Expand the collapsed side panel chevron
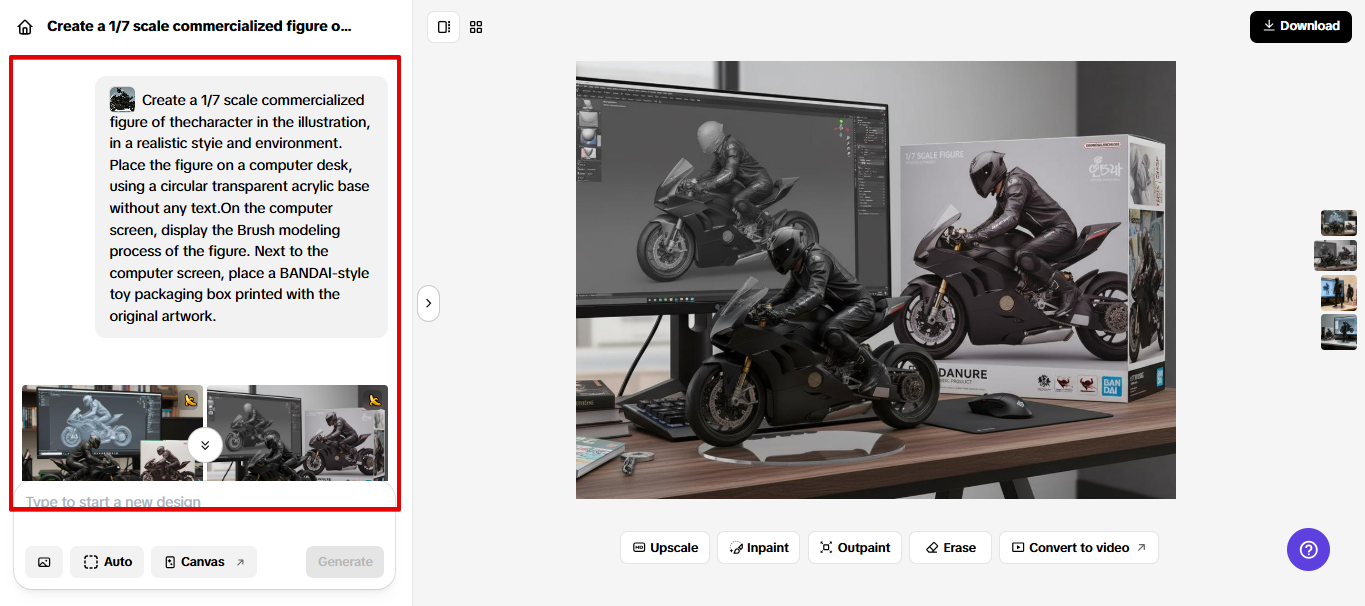Image resolution: width=1365 pixels, height=606 pixels. click(428, 303)
